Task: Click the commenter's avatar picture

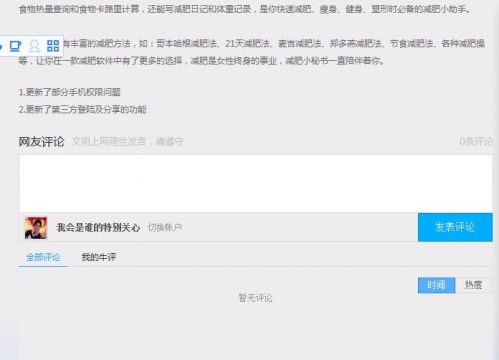Action: click(36, 228)
